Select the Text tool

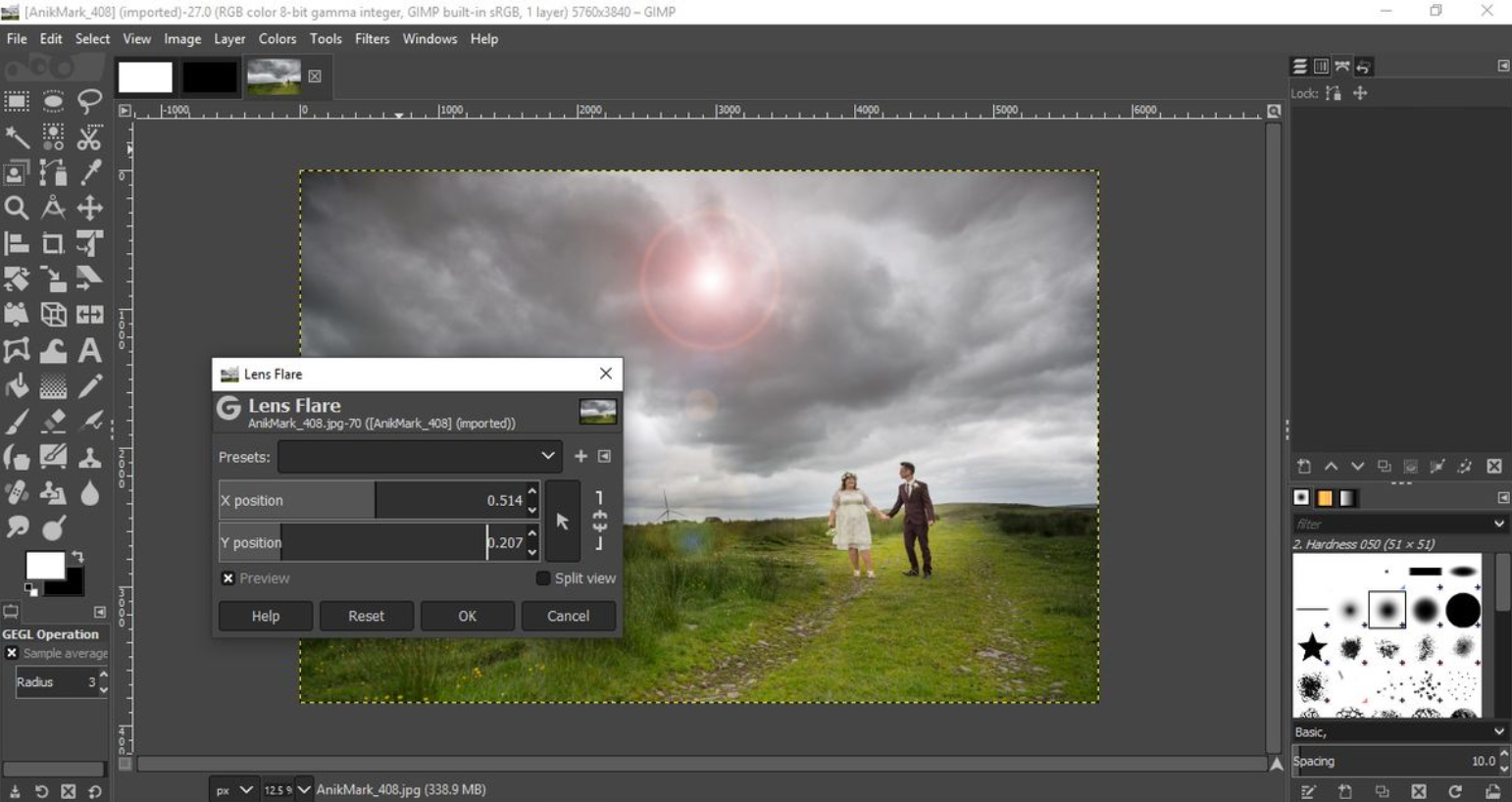(x=89, y=350)
